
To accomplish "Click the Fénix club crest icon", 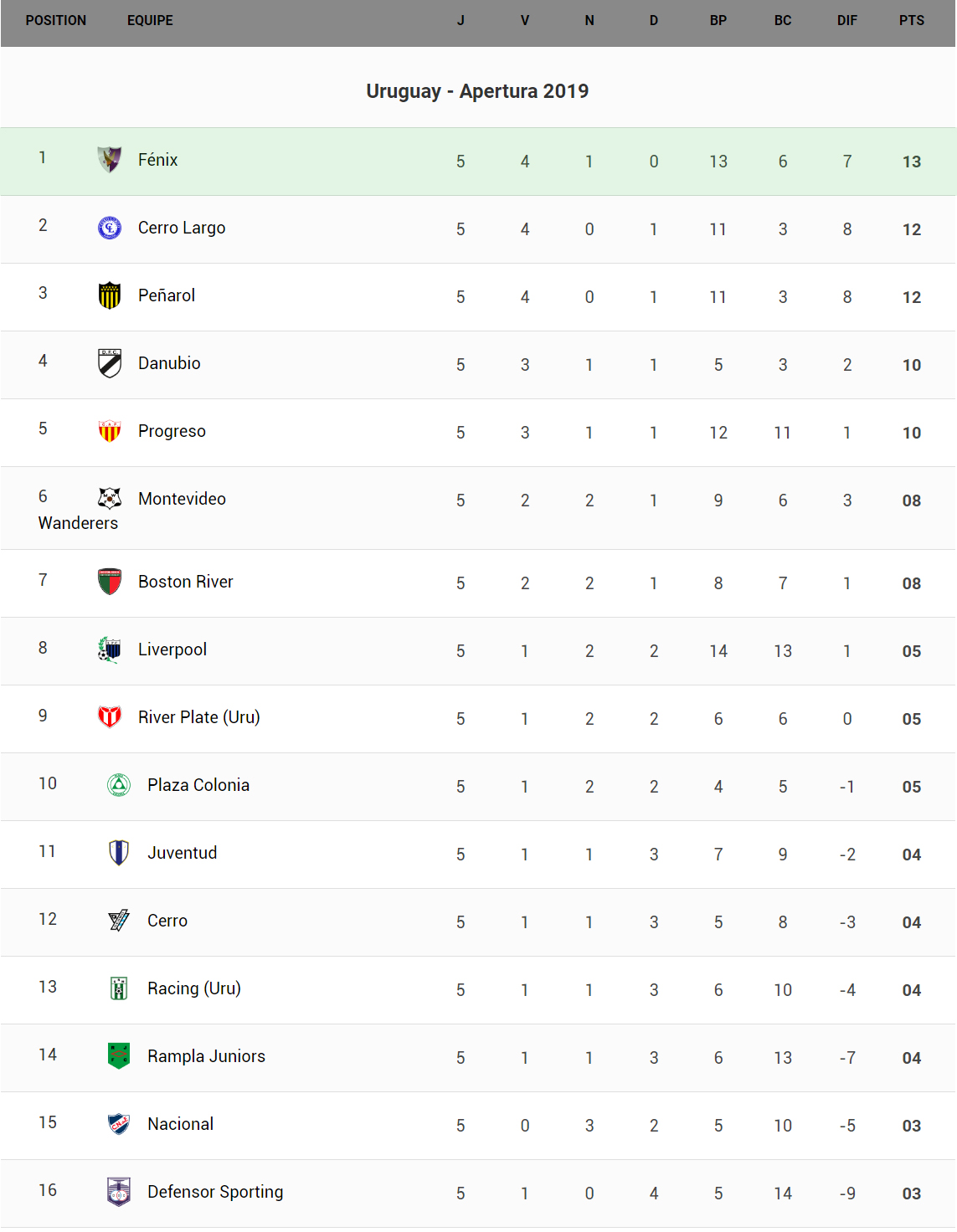I will pos(110,159).
